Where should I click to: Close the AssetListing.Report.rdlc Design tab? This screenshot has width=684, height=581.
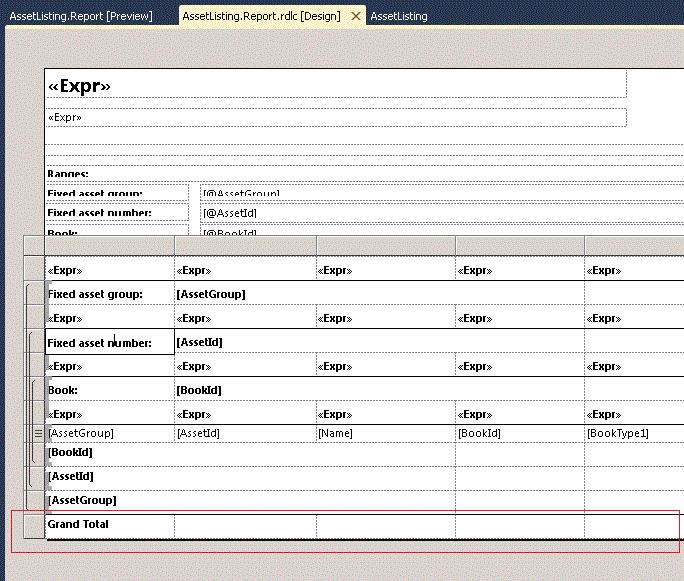click(x=356, y=16)
